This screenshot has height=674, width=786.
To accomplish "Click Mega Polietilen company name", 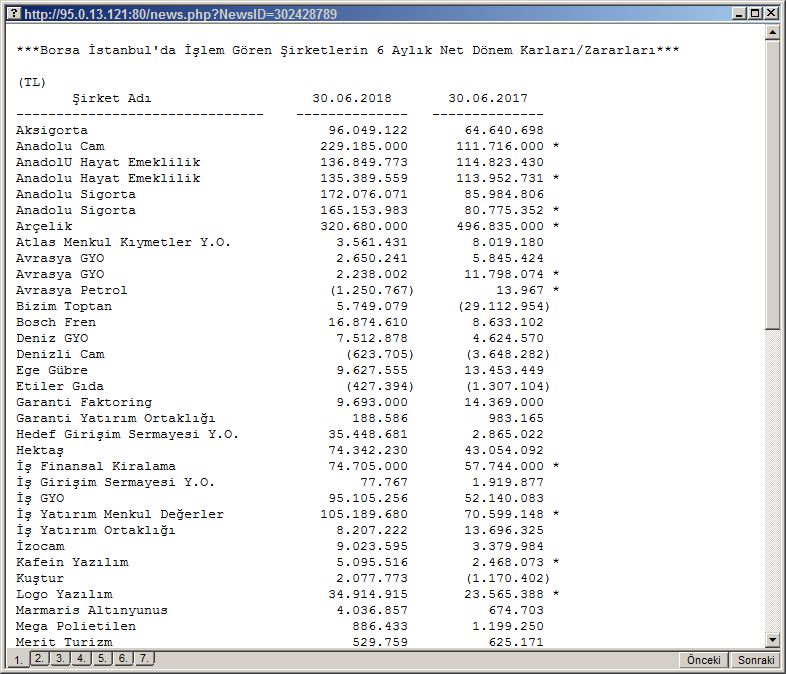I will (x=76, y=627).
